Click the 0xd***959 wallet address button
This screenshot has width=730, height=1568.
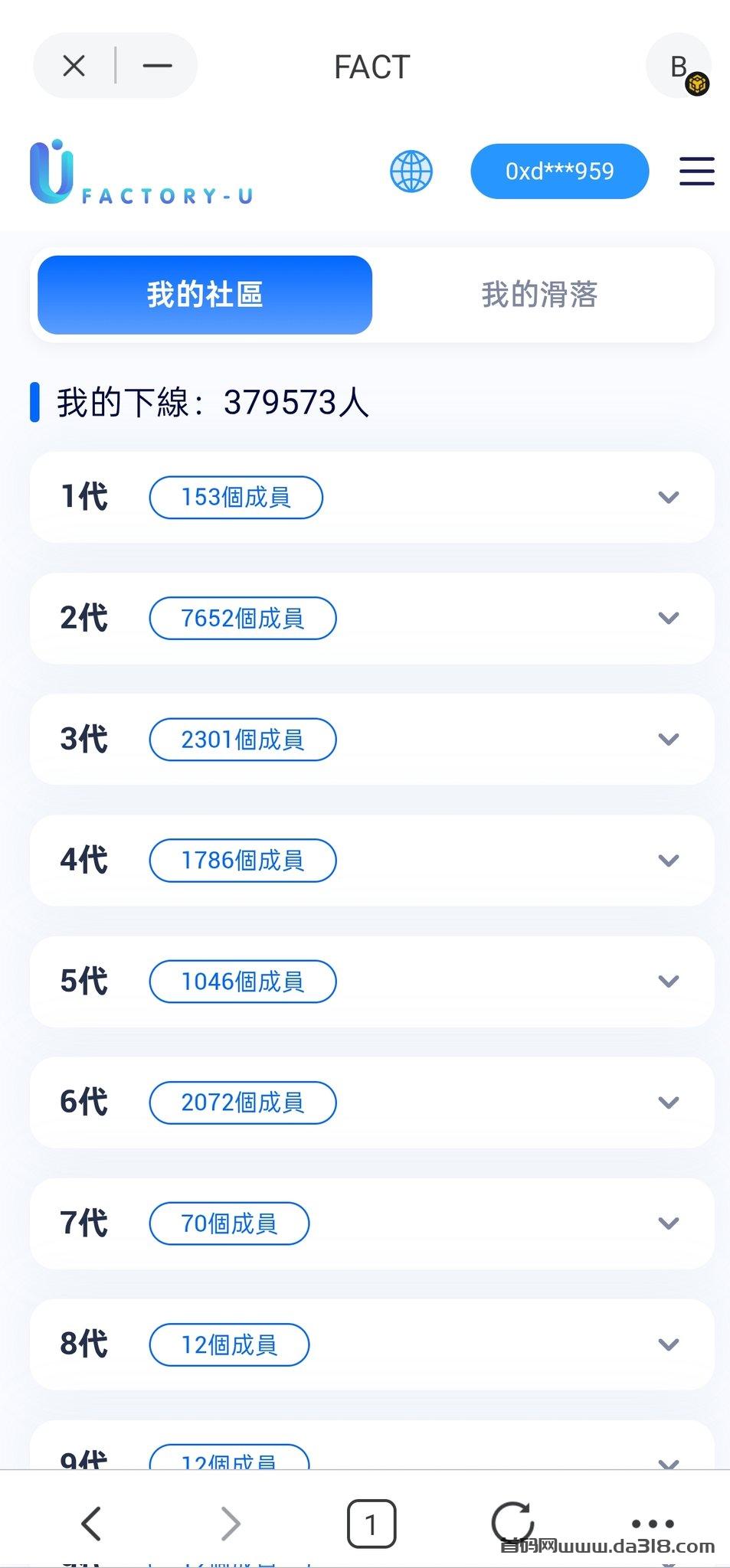[559, 171]
